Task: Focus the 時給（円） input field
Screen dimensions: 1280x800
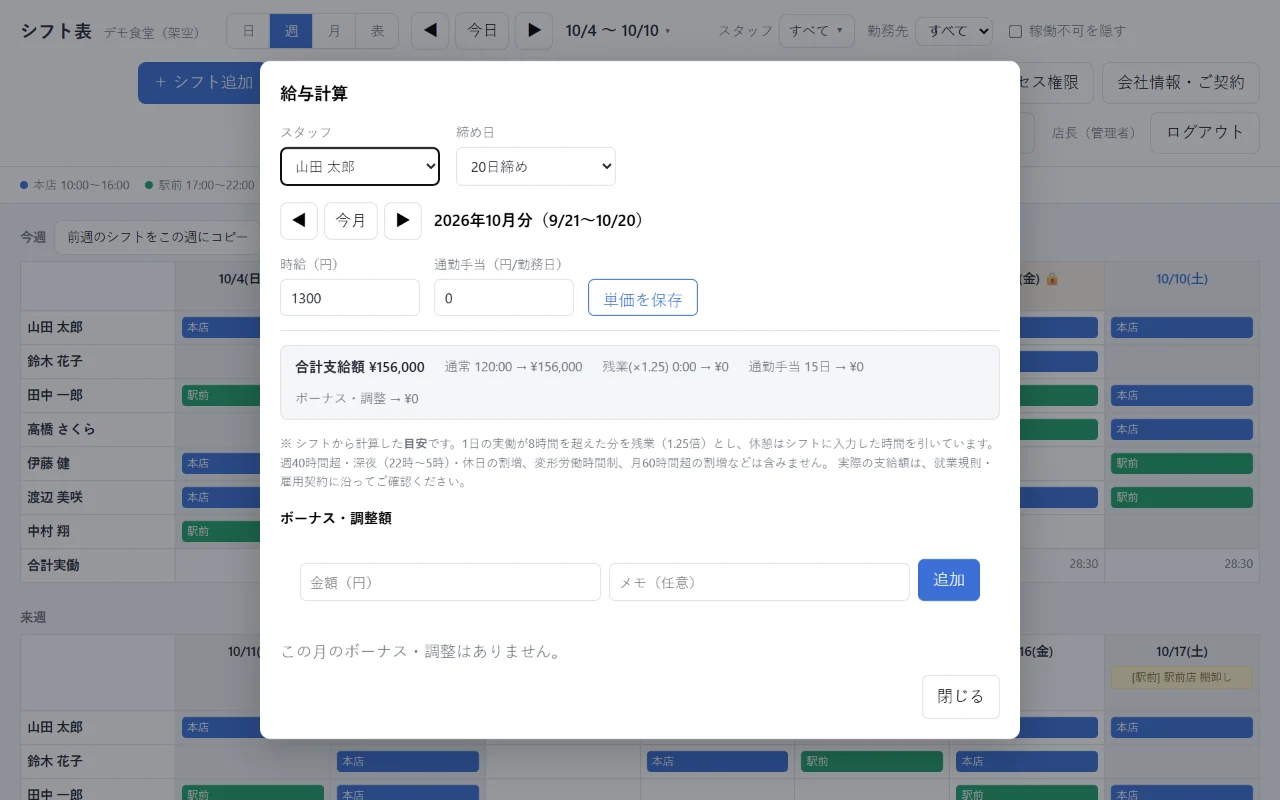Action: pos(350,298)
